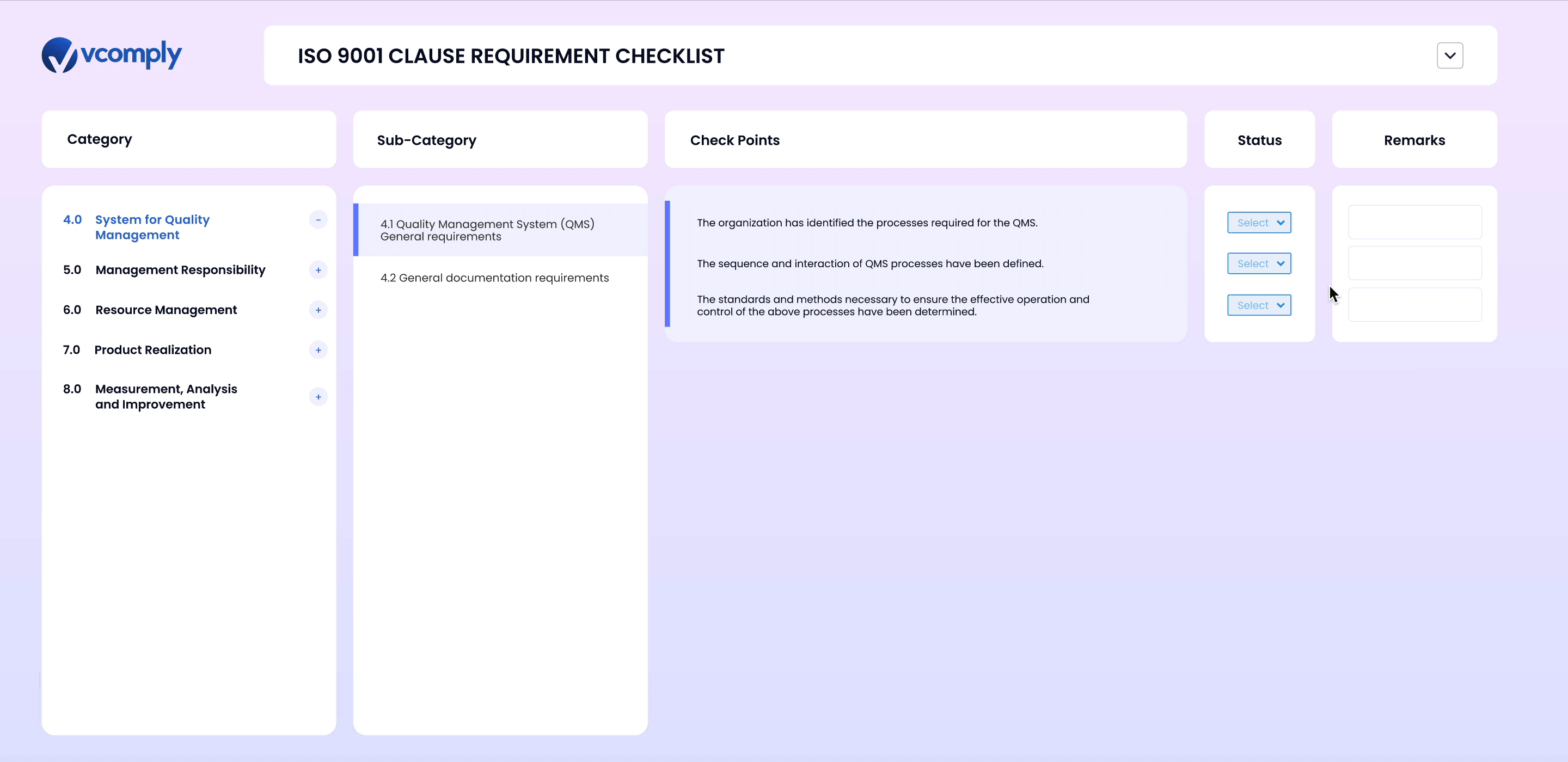
Task: Open 7.0 Product Realization category
Action: point(153,350)
